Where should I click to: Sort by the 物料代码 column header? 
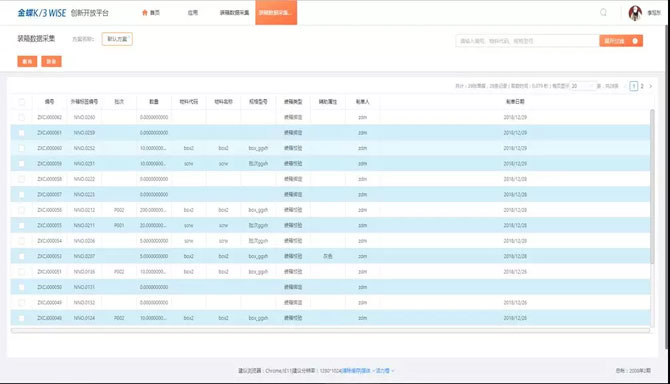[188, 102]
